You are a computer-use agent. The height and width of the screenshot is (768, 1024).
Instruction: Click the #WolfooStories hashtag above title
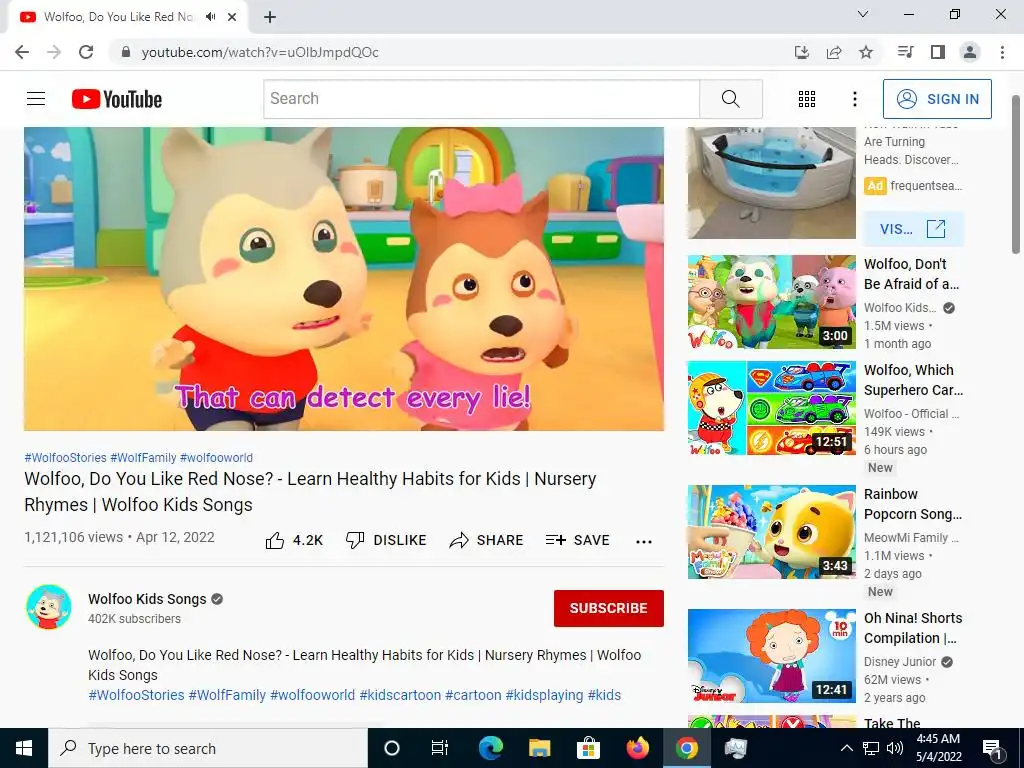tap(65, 458)
